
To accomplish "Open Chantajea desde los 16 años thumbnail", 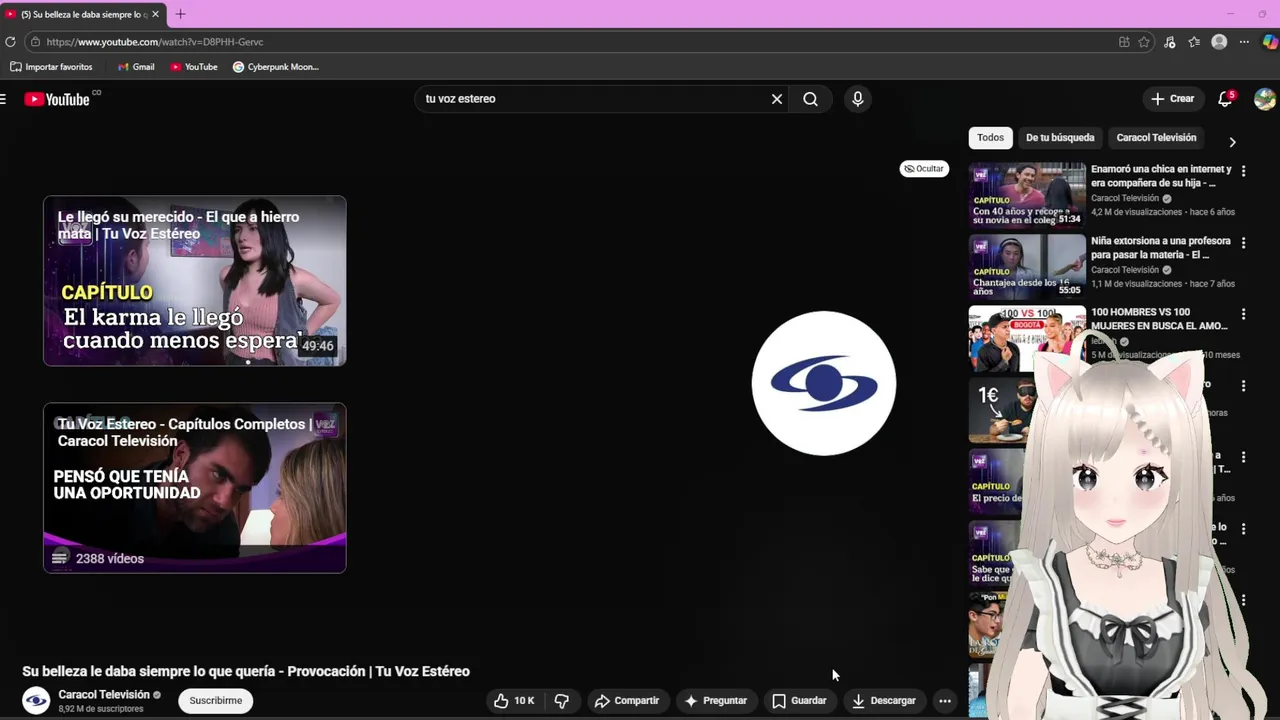I will click(1027, 266).
